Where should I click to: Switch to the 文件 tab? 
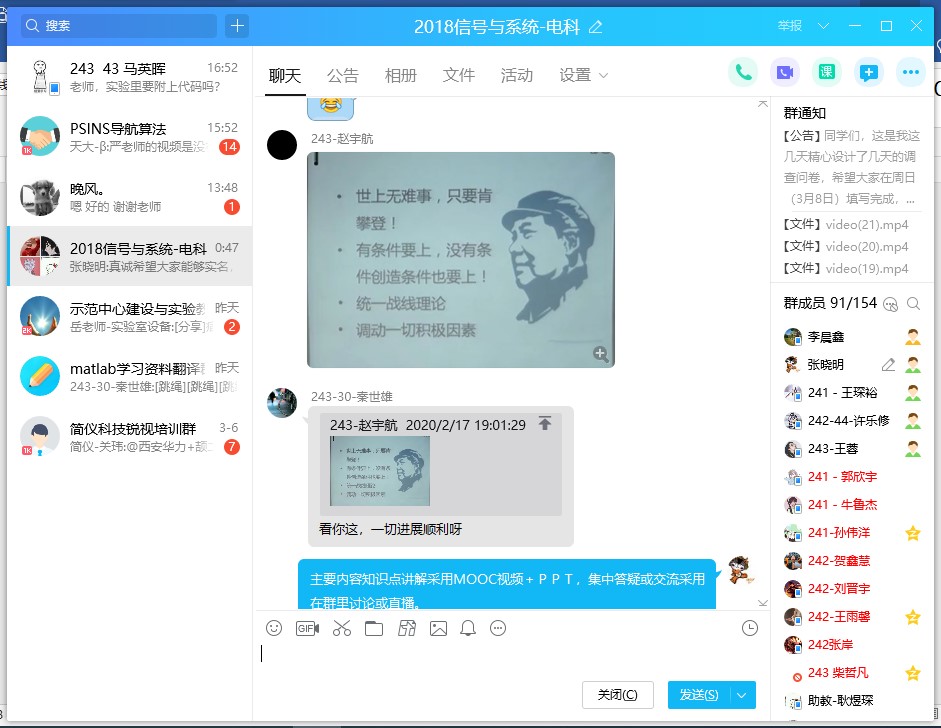tap(459, 74)
